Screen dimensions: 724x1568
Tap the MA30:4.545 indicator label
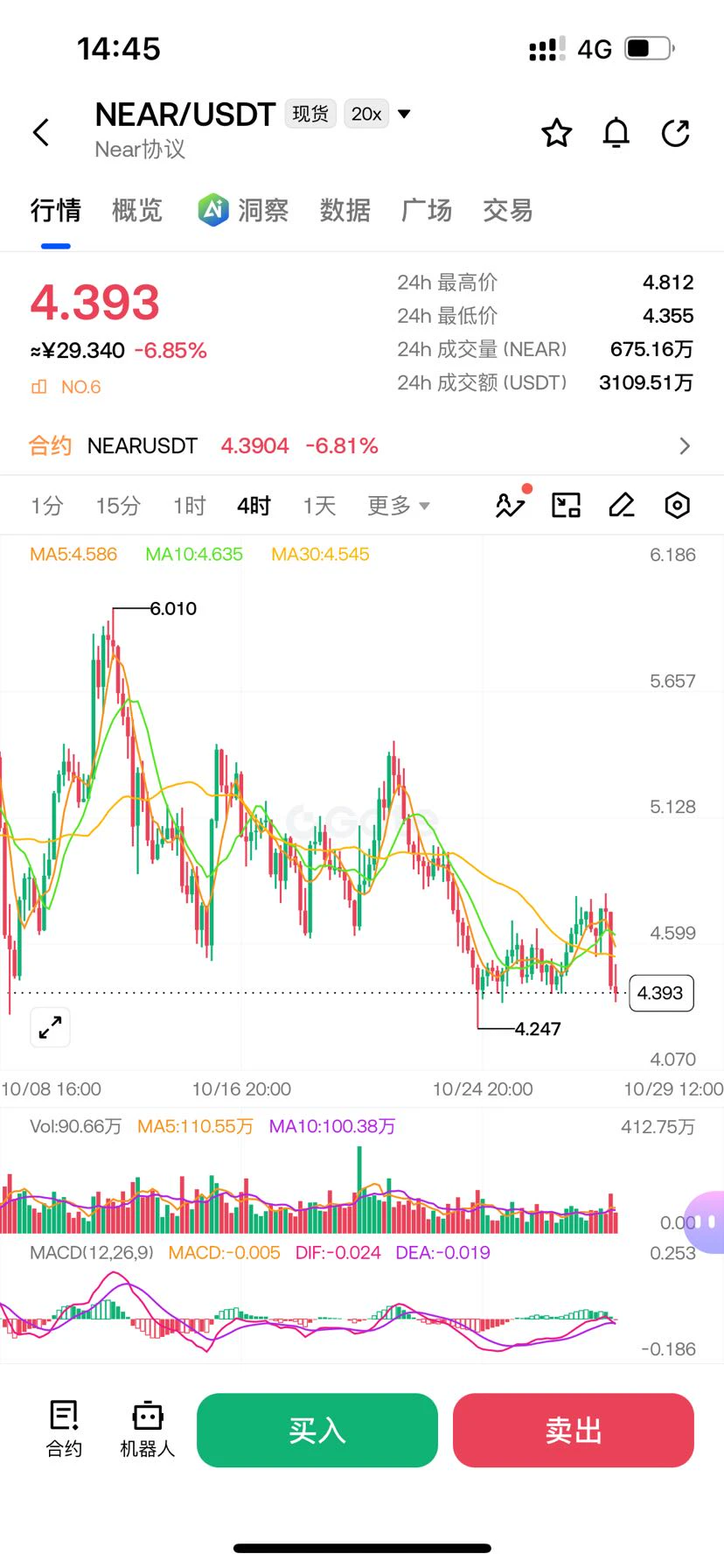point(320,554)
